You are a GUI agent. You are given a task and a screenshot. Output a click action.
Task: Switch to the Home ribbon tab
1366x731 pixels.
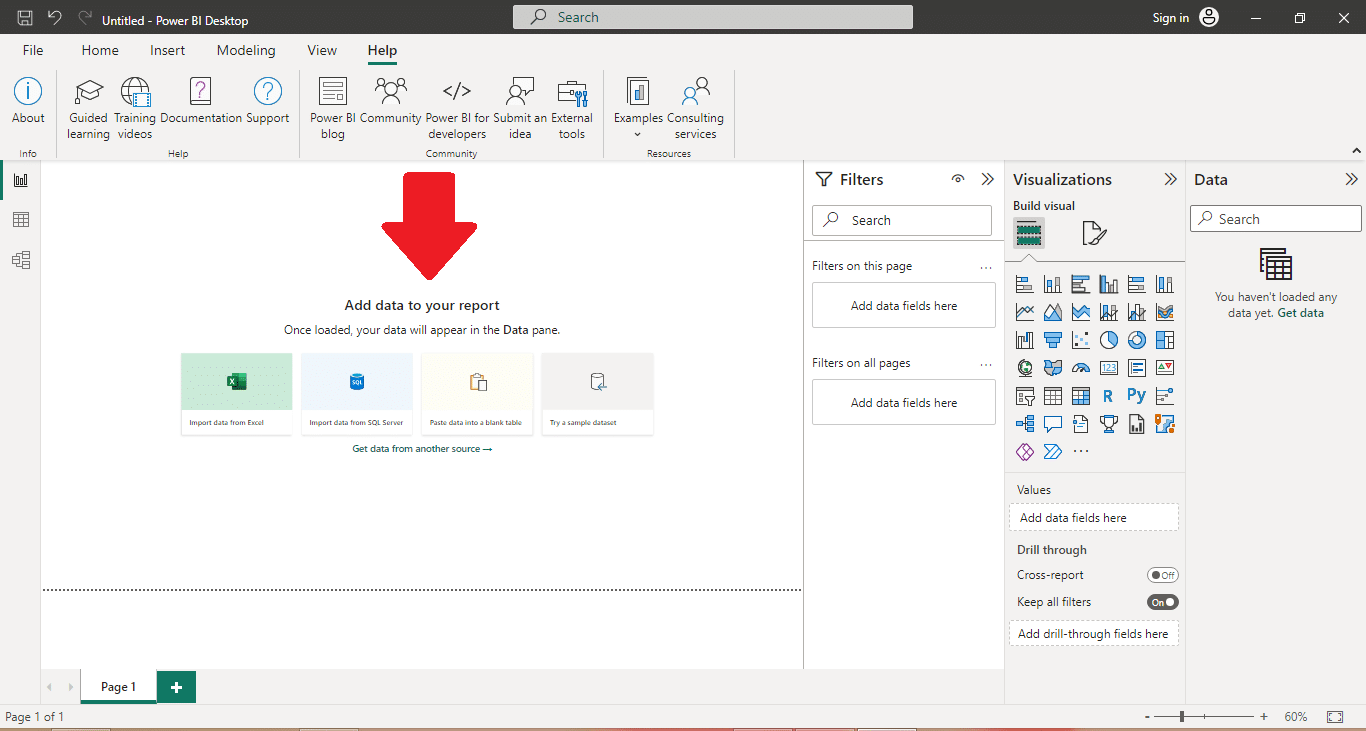click(x=100, y=50)
